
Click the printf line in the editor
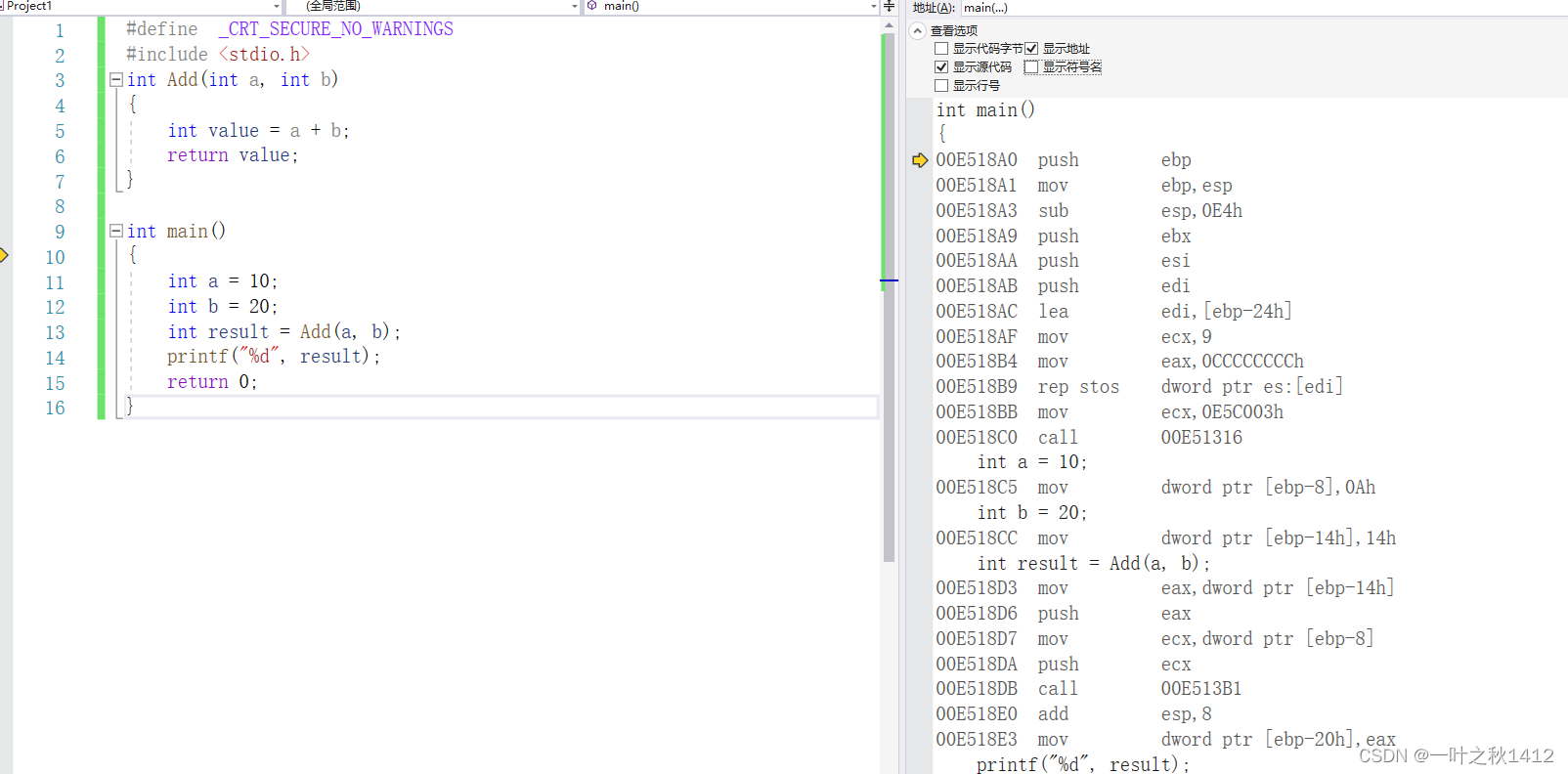point(274,357)
